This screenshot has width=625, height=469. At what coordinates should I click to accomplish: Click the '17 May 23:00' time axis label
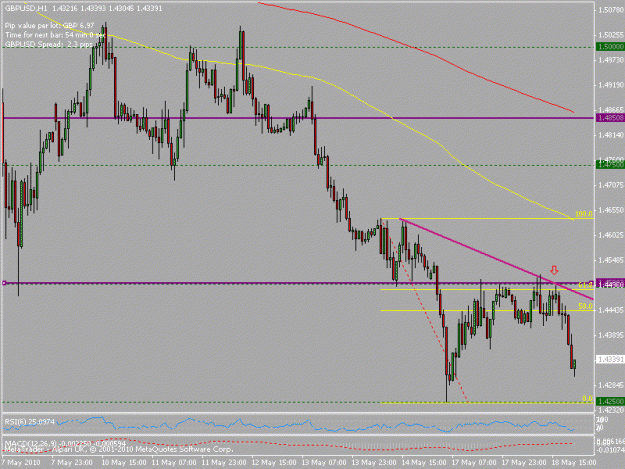[x=524, y=462]
